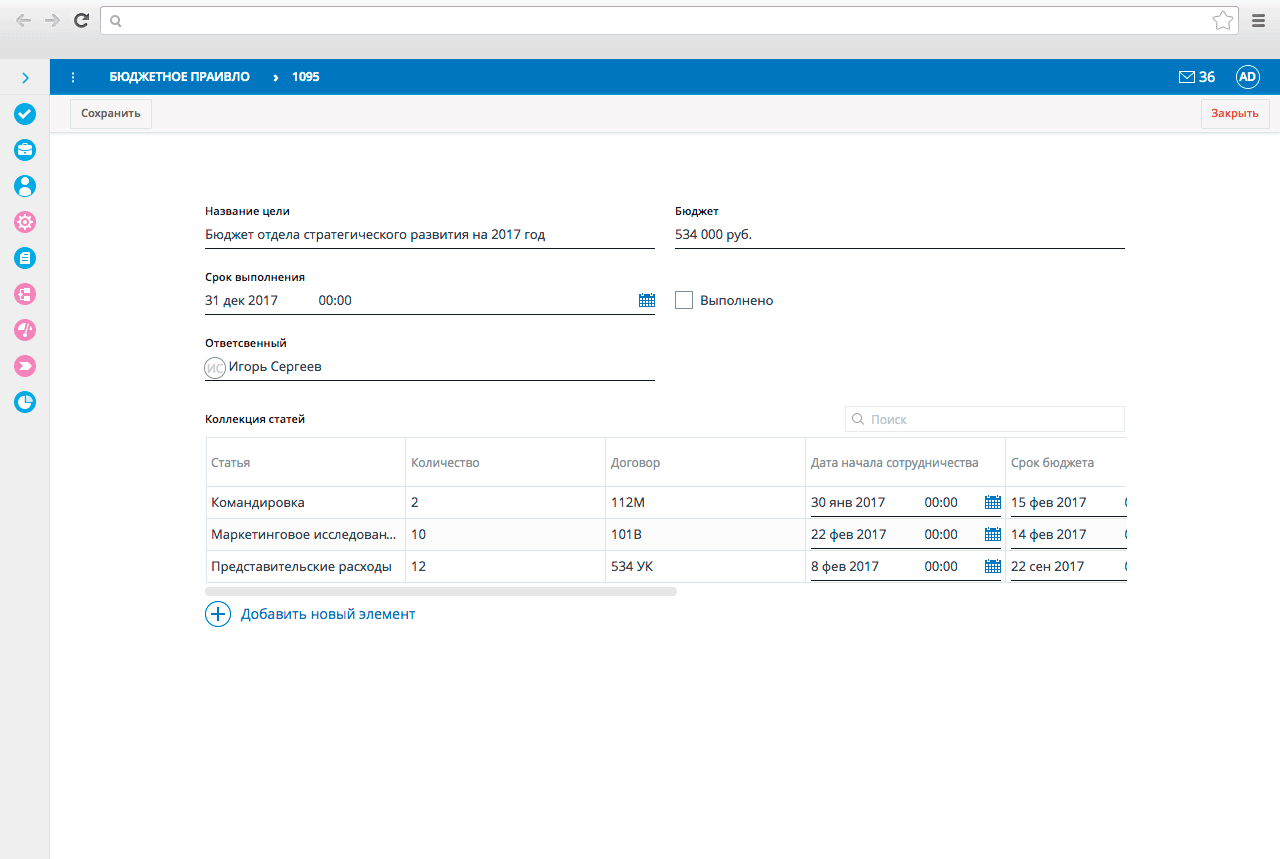1280x859 pixels.
Task: Open the pink gear icon in sidebar
Action: (25, 222)
